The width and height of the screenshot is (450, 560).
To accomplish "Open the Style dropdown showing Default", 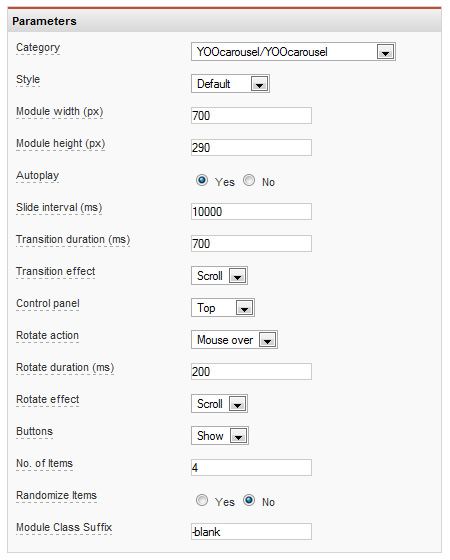I will [x=230, y=84].
